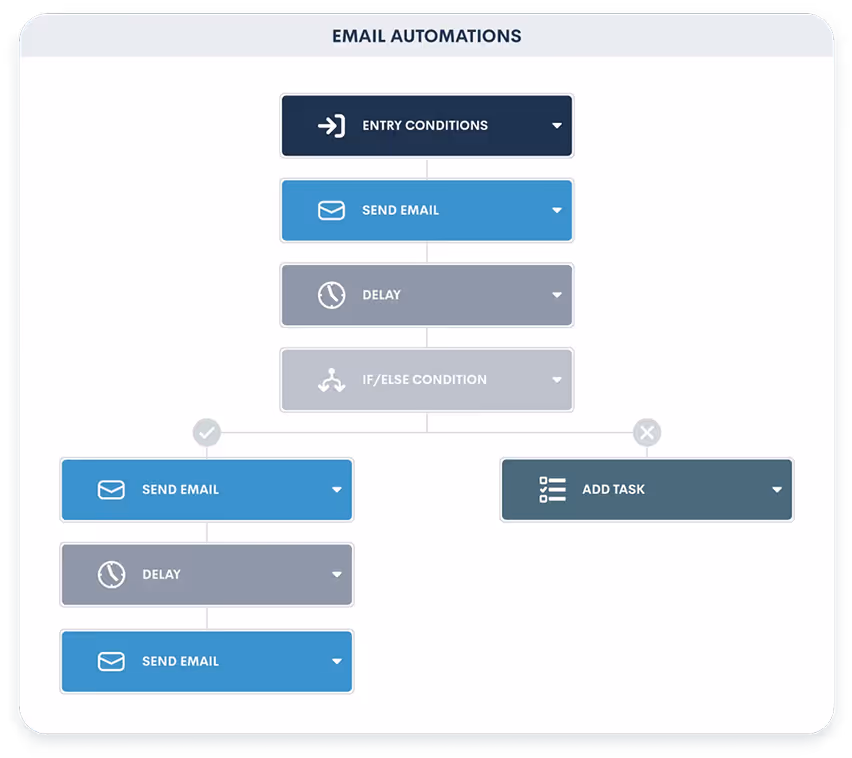Open the If/Else Condition dropdown arrow
Viewport: 852px width, 758px height.
coord(557,380)
